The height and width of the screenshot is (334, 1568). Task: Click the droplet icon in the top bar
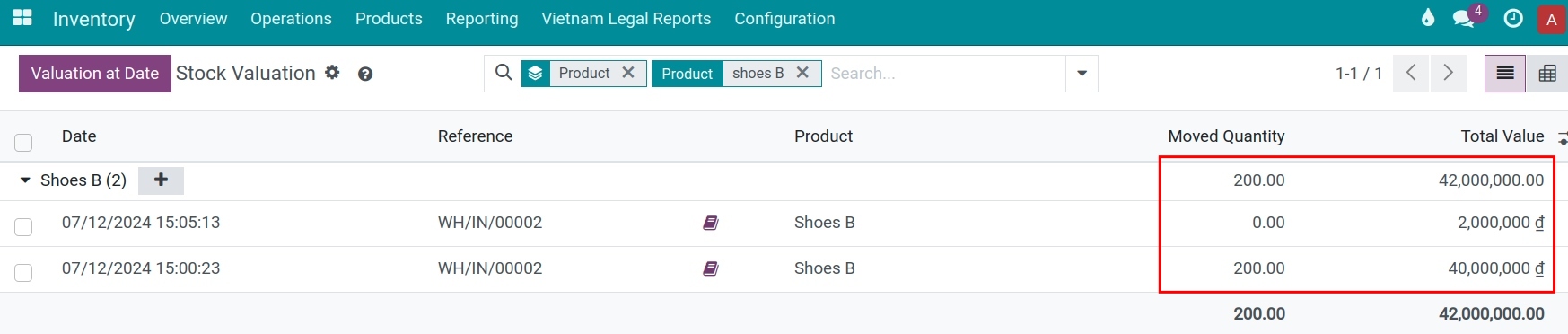click(x=1428, y=18)
